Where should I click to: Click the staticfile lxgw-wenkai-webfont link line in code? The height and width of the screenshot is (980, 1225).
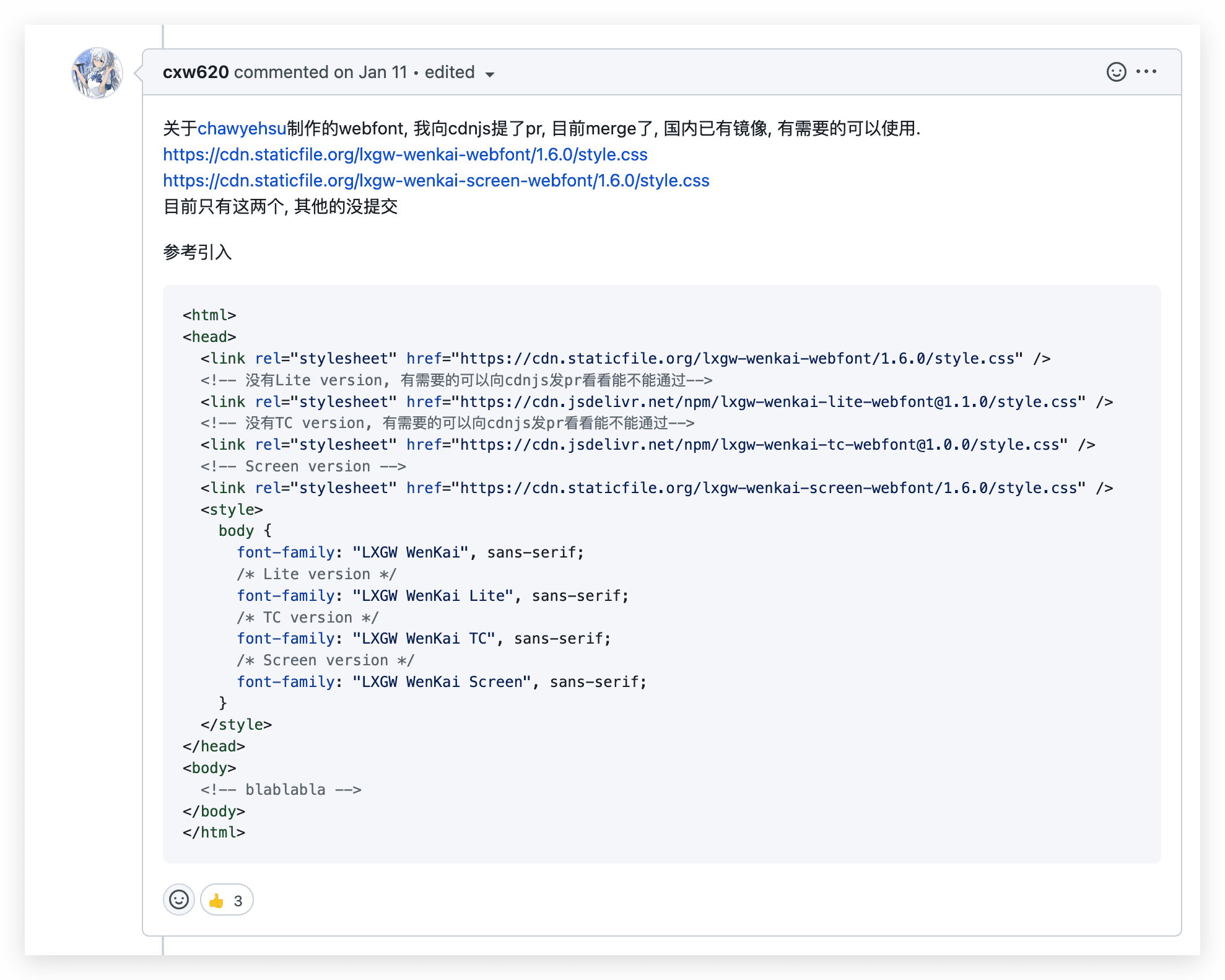point(626,358)
